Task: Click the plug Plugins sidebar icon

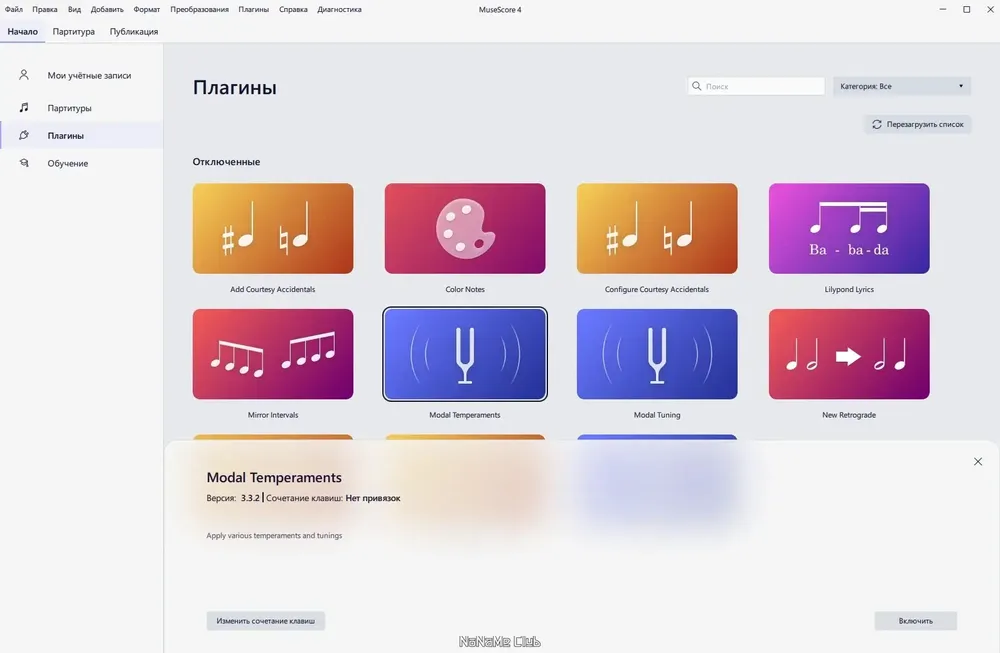Action: [x=24, y=135]
